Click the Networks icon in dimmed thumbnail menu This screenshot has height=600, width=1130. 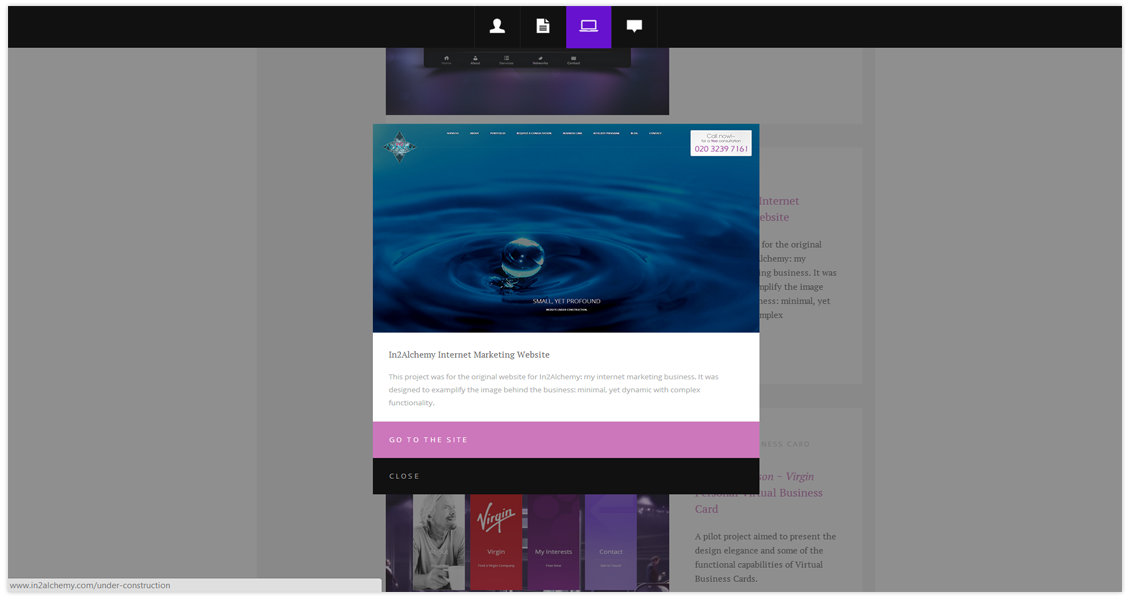tap(540, 59)
